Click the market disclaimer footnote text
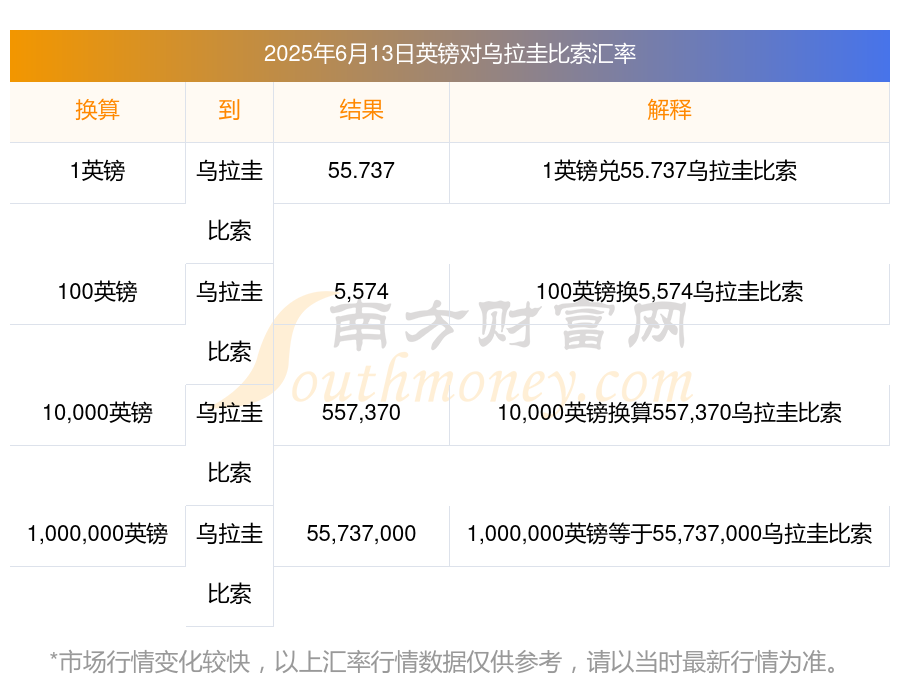 point(445,662)
